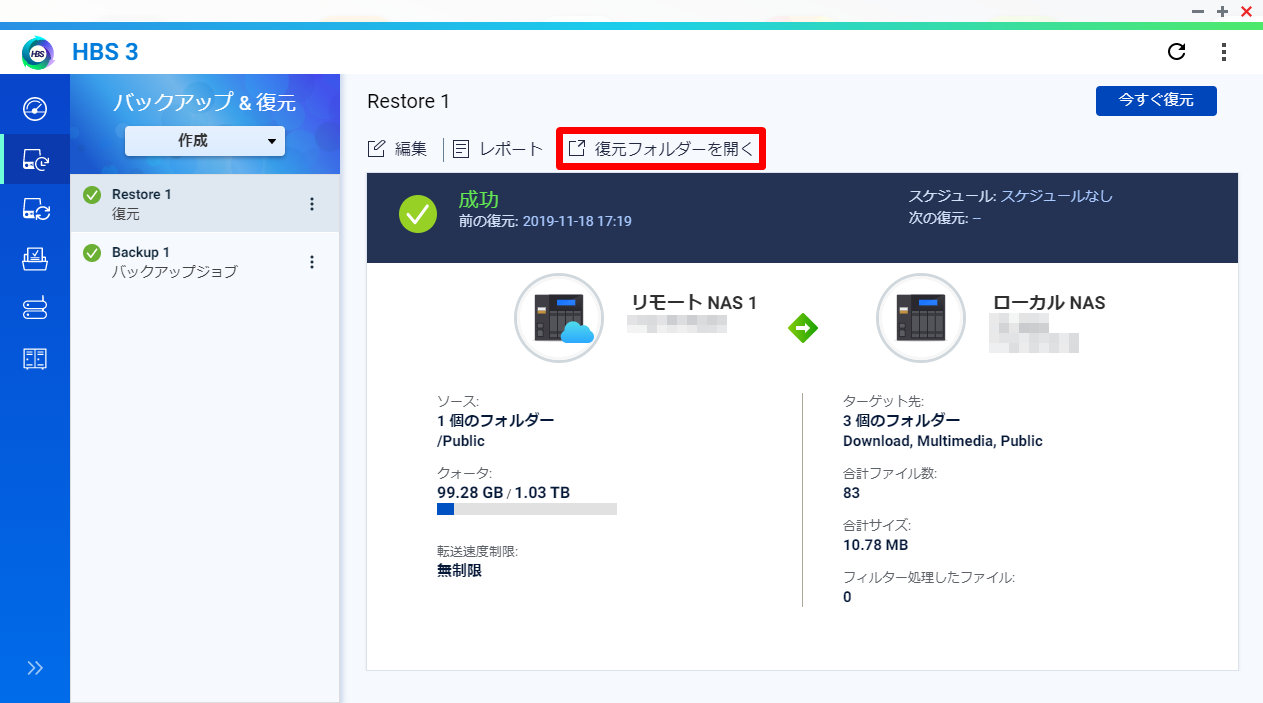Screen dimensions: 1263x703
Task: Click the バックアップ＆復元 panel heading
Action: coord(205,103)
